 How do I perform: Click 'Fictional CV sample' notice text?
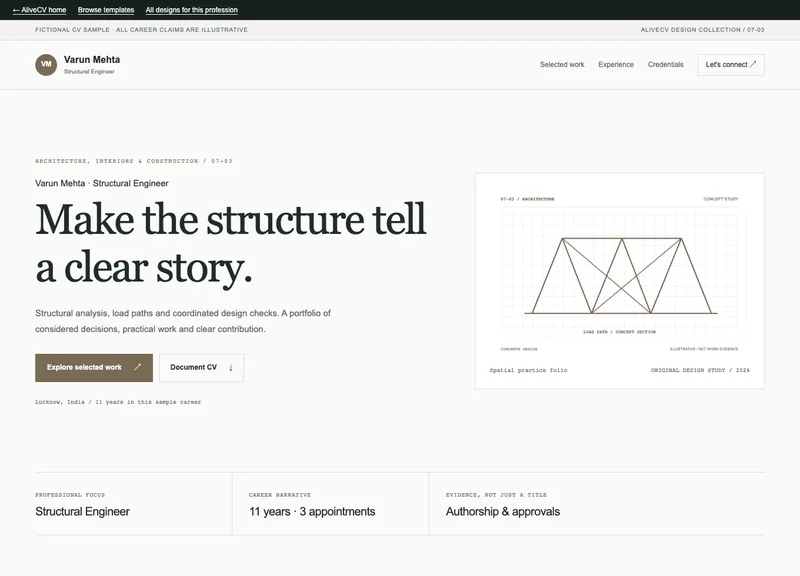point(141,30)
